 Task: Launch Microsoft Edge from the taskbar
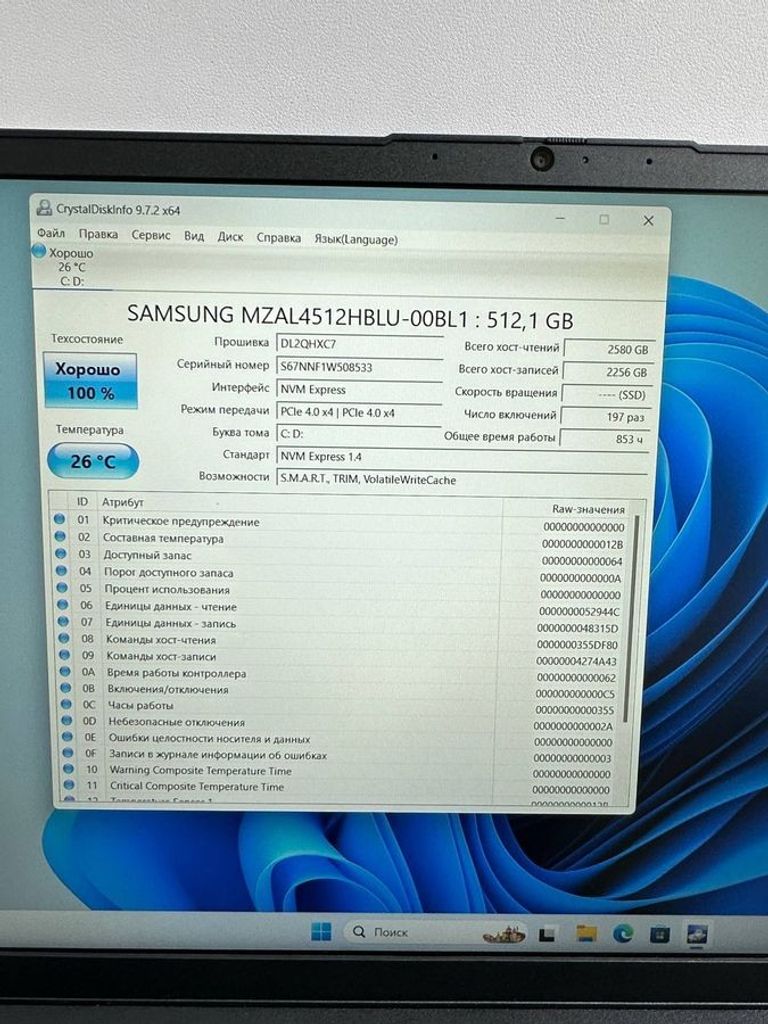622,935
